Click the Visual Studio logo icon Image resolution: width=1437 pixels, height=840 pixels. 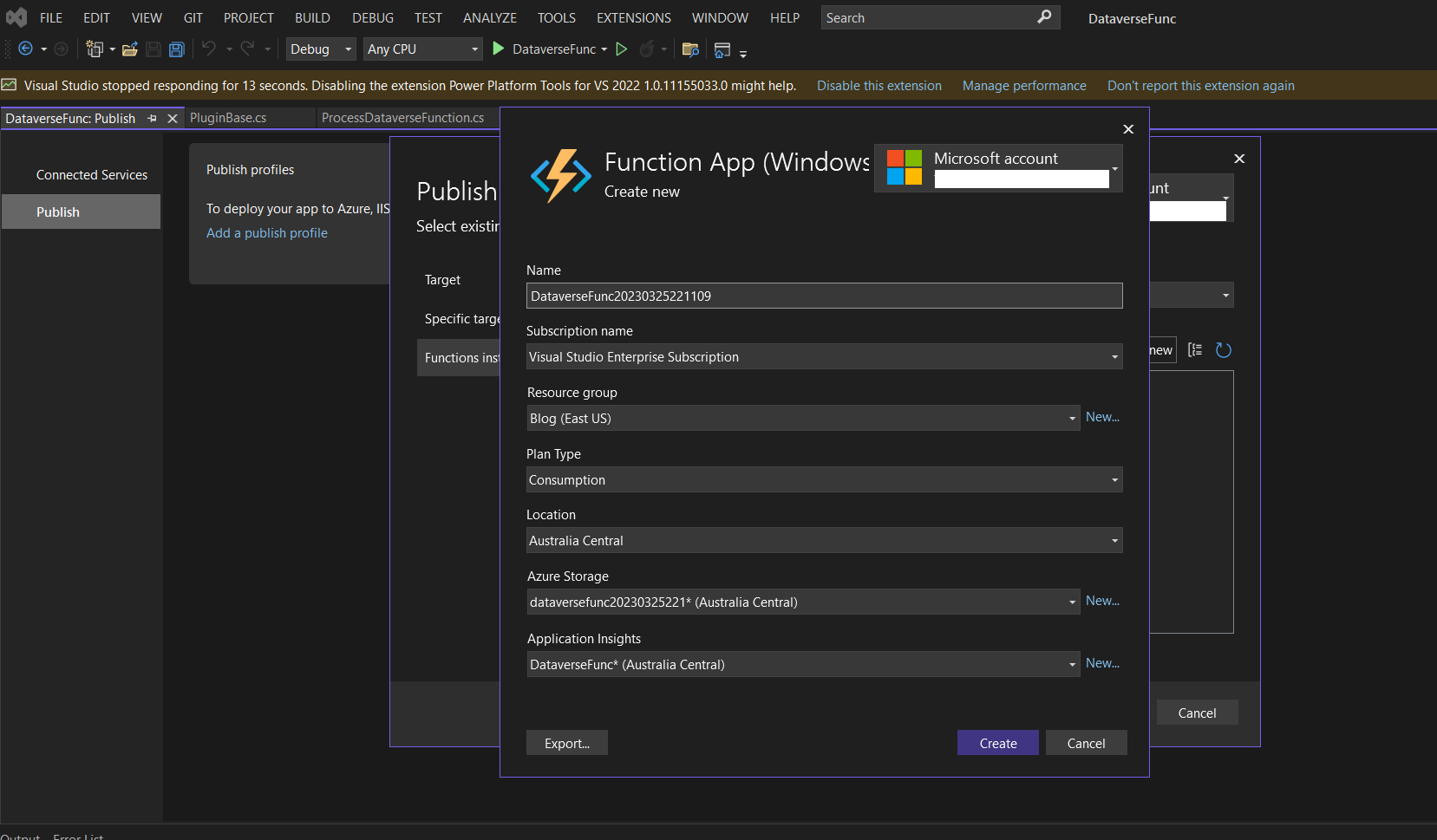16,17
